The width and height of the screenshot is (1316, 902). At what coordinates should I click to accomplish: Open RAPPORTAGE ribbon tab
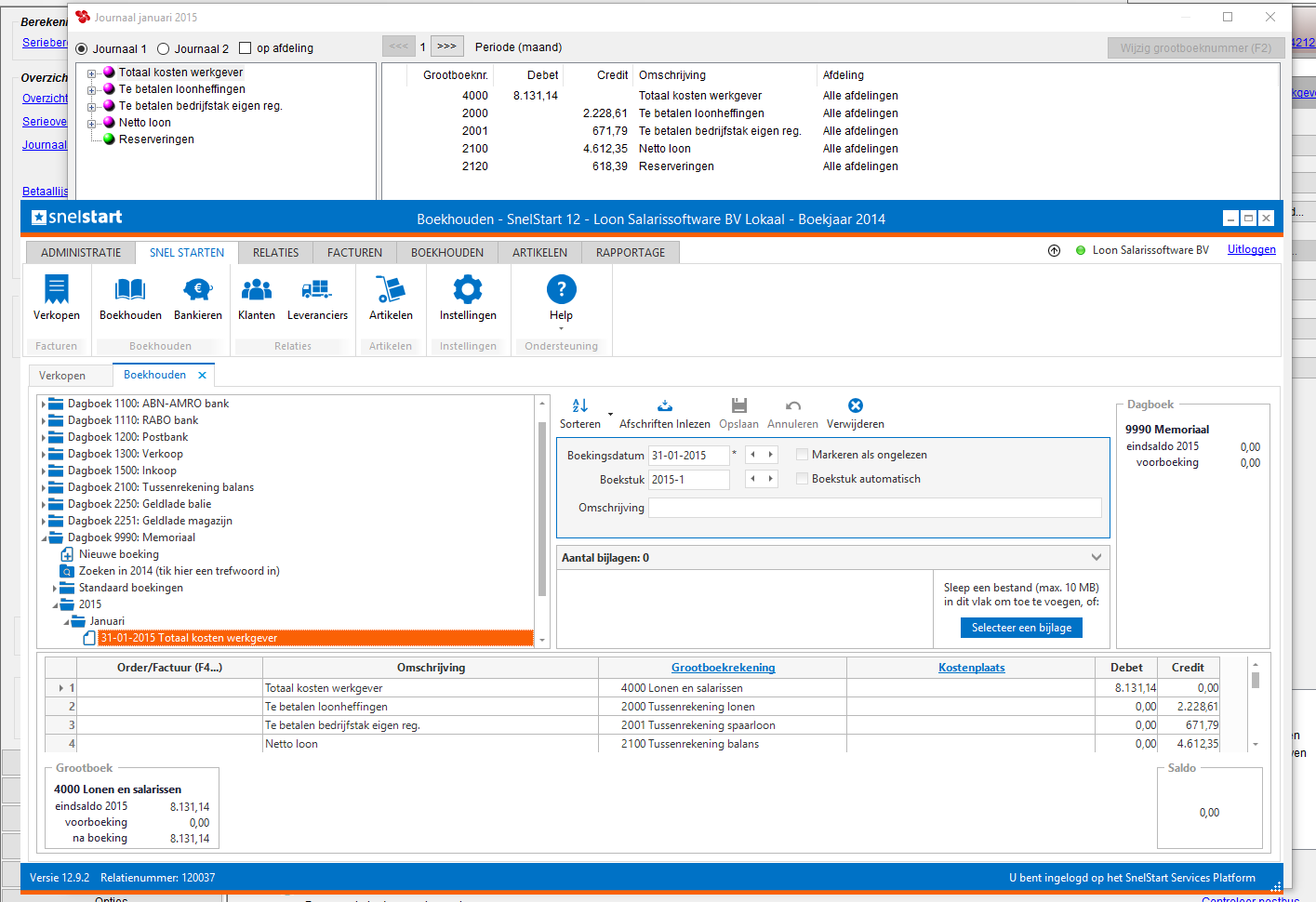(x=631, y=253)
